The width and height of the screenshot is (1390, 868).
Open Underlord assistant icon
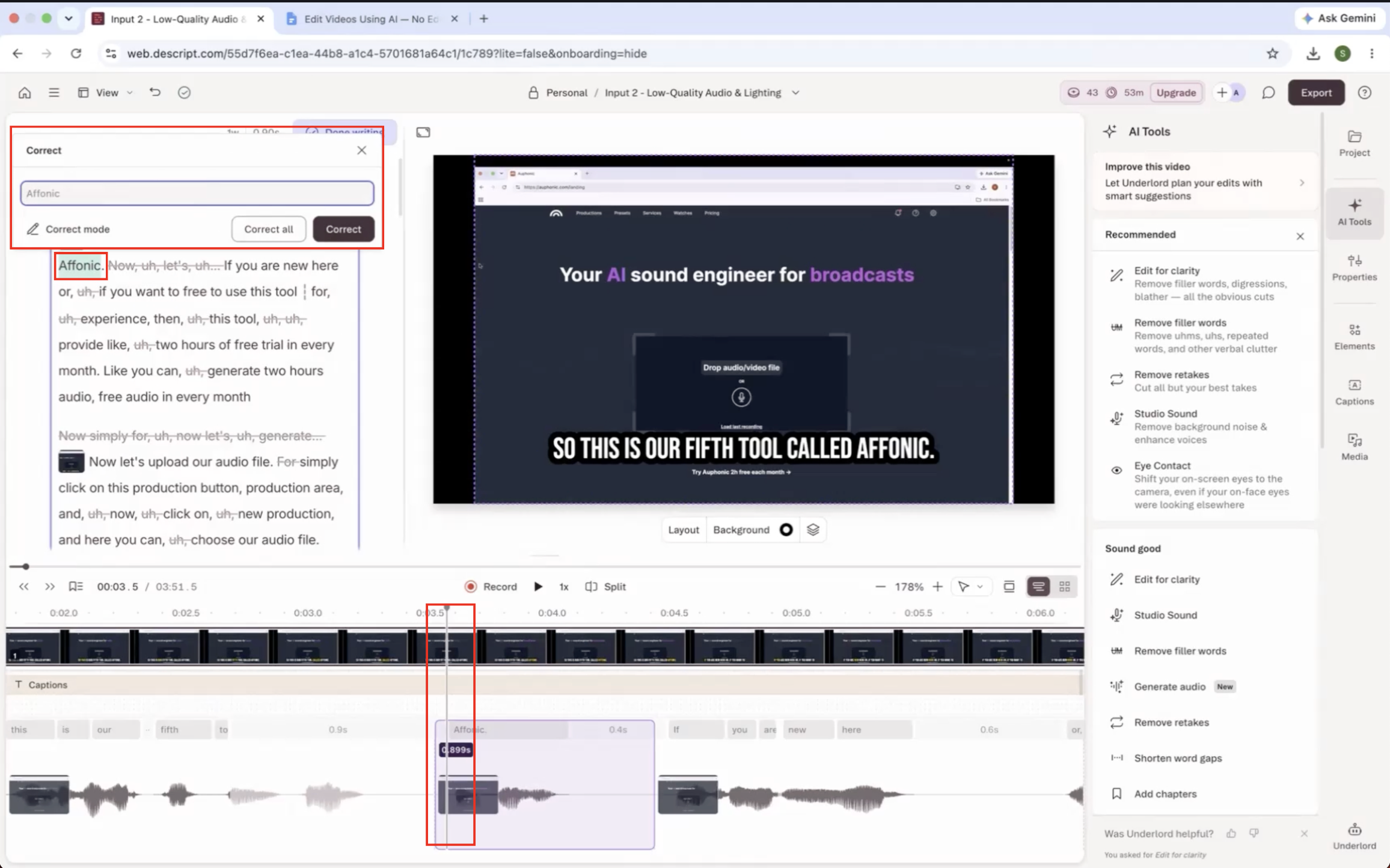pyautogui.click(x=1354, y=836)
